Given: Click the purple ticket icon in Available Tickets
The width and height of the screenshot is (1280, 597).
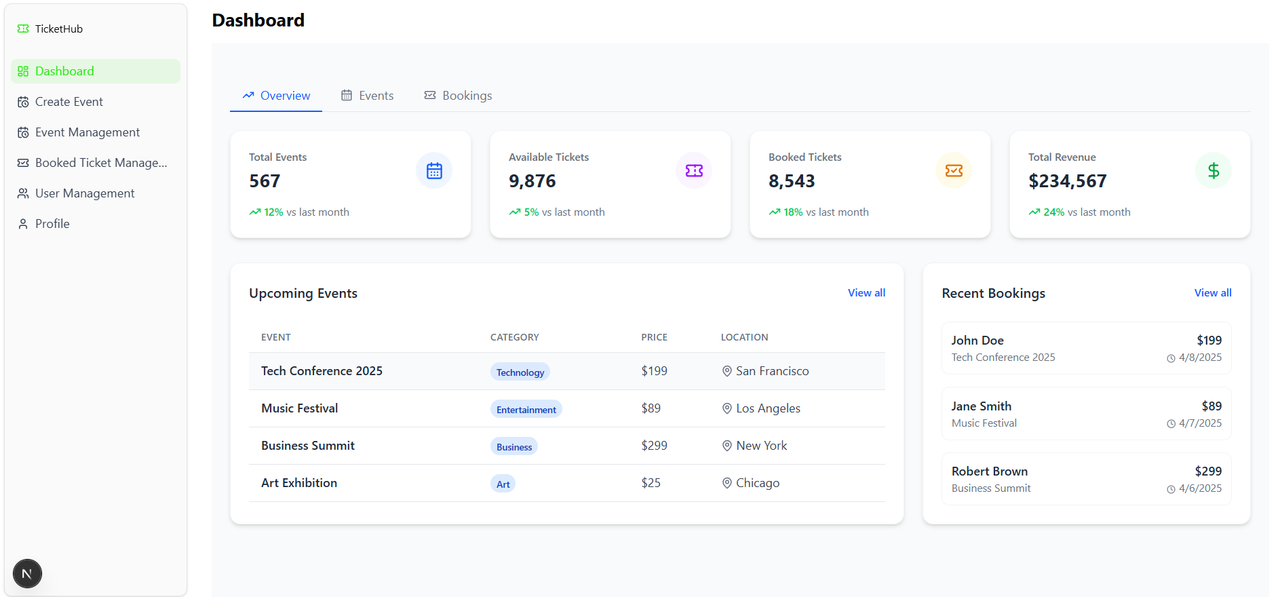Looking at the screenshot, I should 694,171.
